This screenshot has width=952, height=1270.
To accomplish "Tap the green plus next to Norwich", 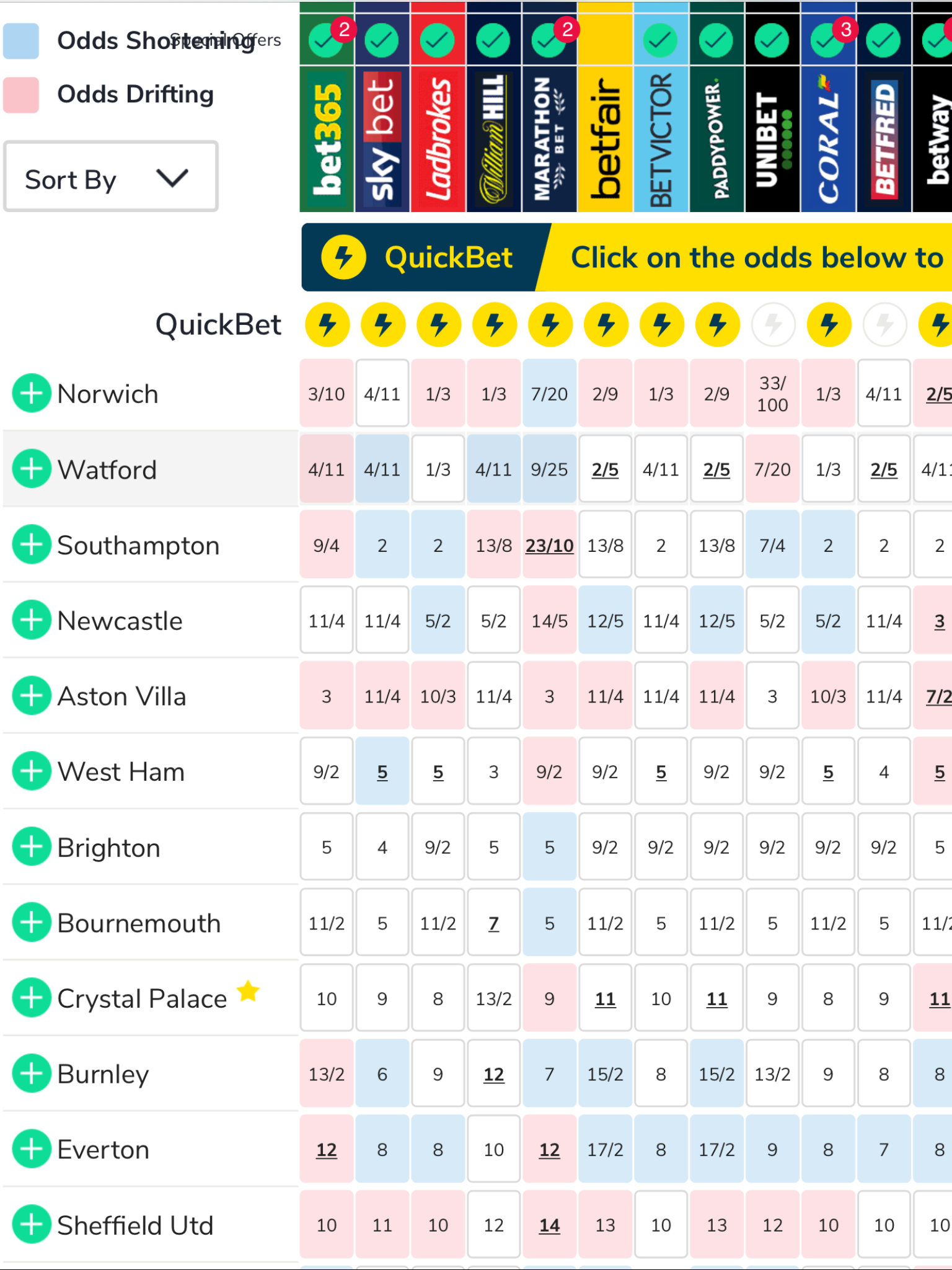I will coord(32,393).
